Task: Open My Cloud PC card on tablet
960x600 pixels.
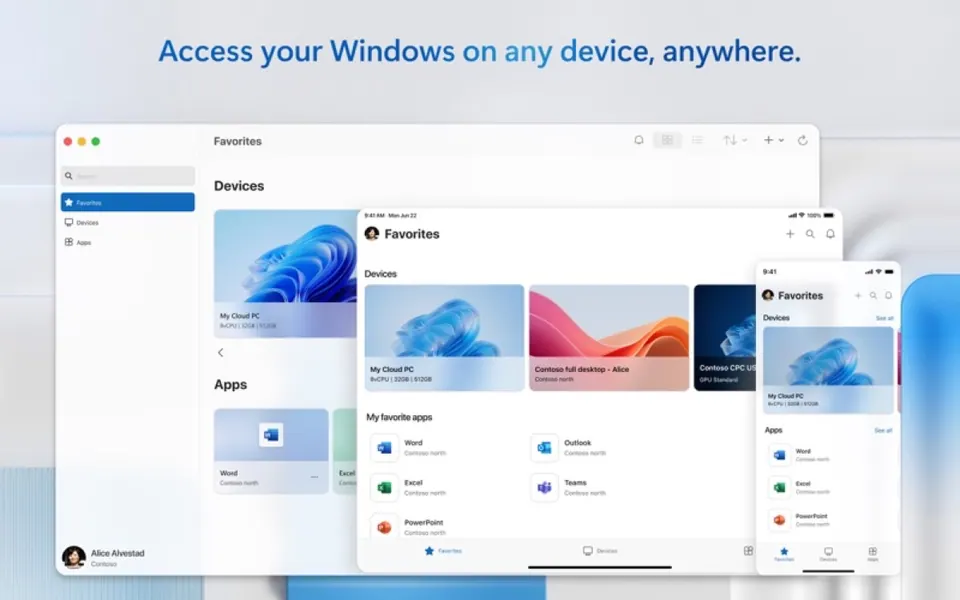Action: 444,337
